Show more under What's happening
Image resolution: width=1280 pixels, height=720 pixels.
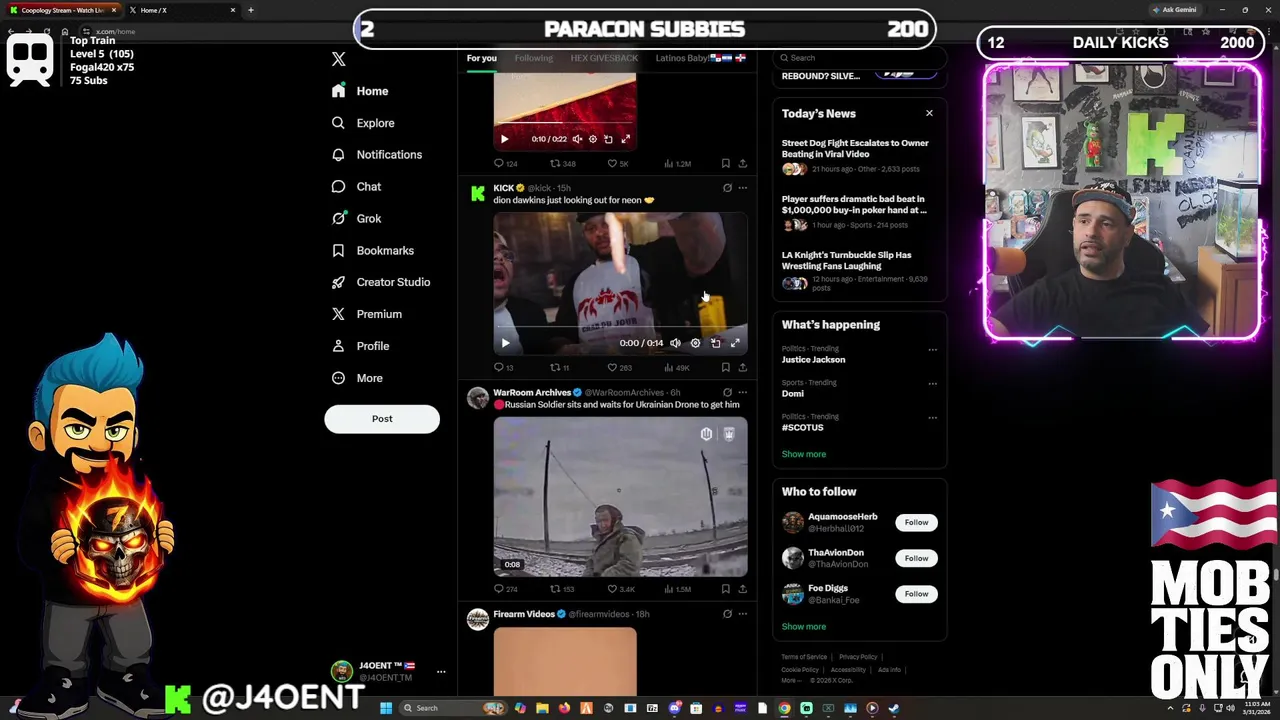point(804,454)
